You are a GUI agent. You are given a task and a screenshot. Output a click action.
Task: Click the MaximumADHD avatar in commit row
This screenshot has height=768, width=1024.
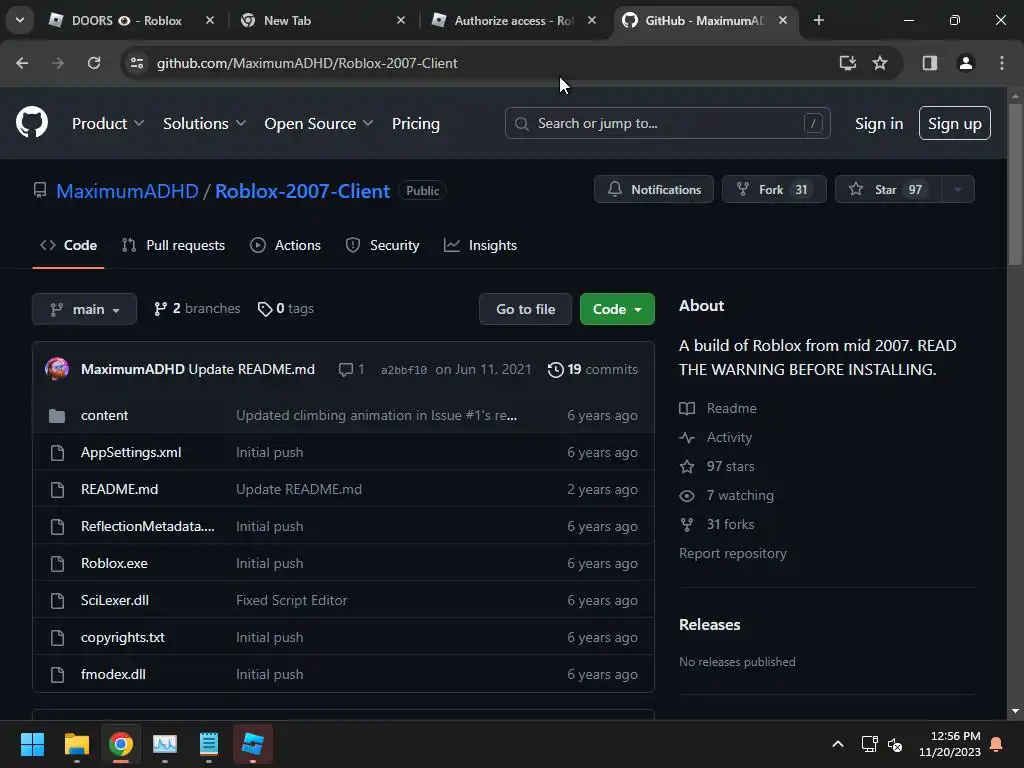click(57, 369)
